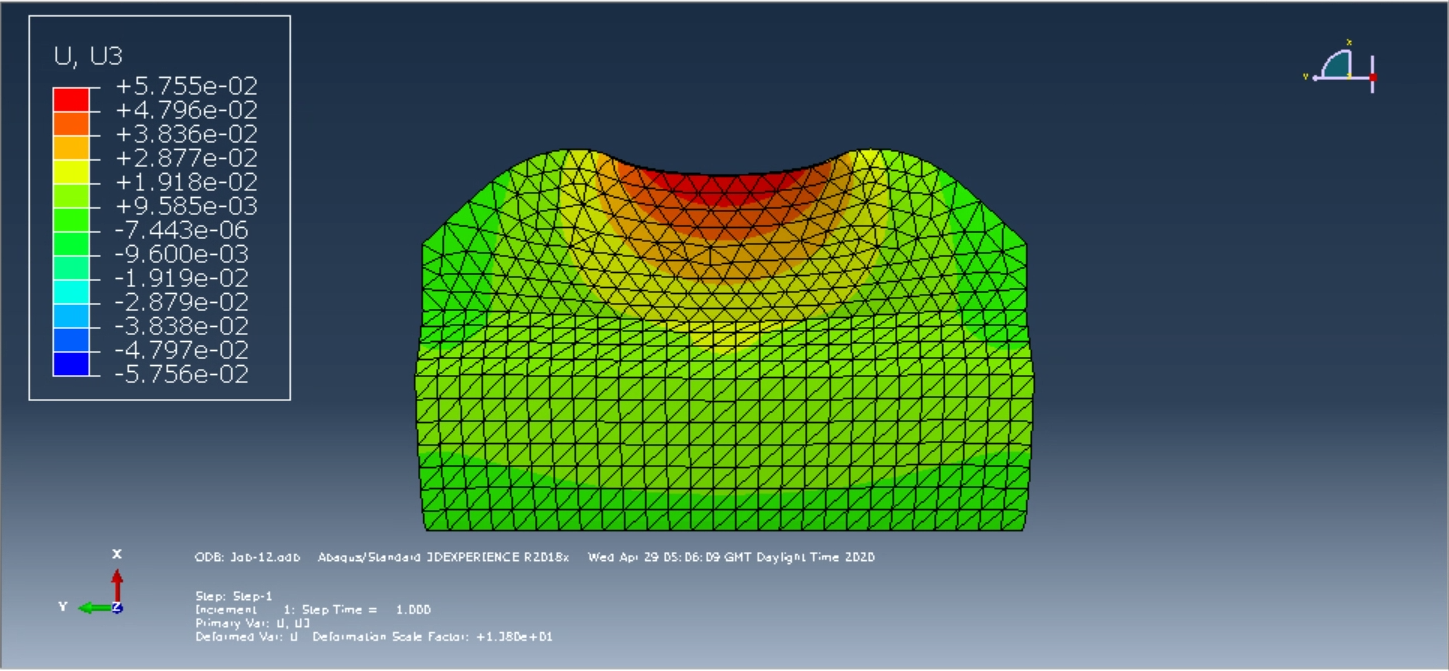This screenshot has height=671, width=1449.
Task: Select the dark blue legend swatch above -5.756e-02
Action: [71, 363]
